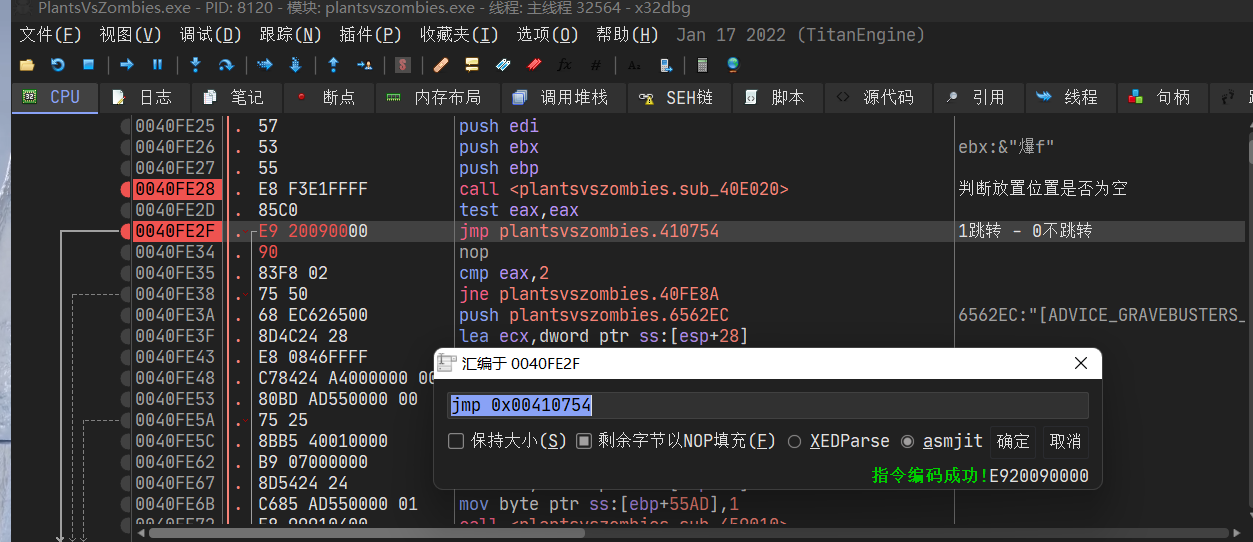
Task: Step over with the curved arrow icon
Action: (226, 65)
